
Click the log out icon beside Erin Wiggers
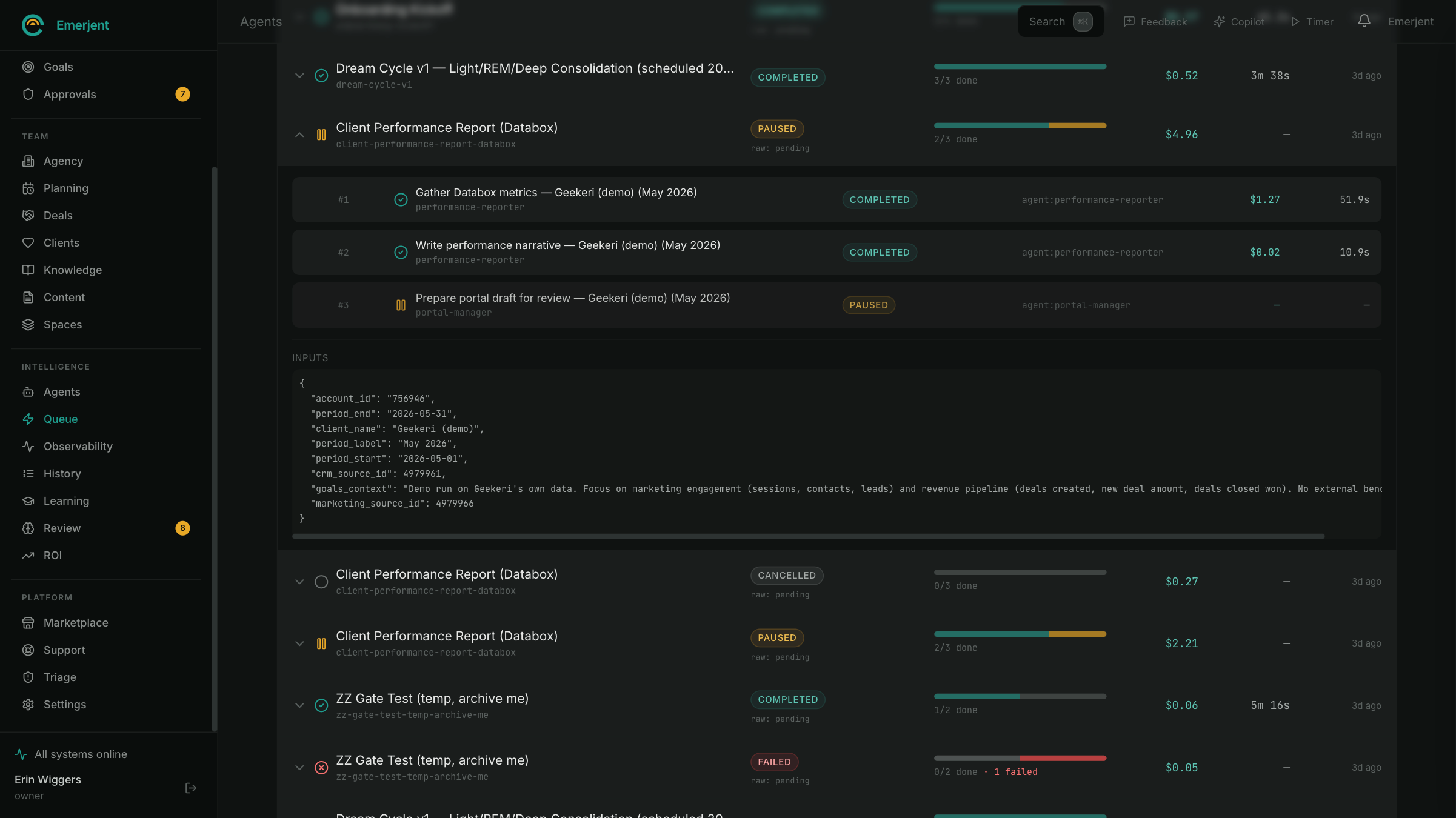191,788
